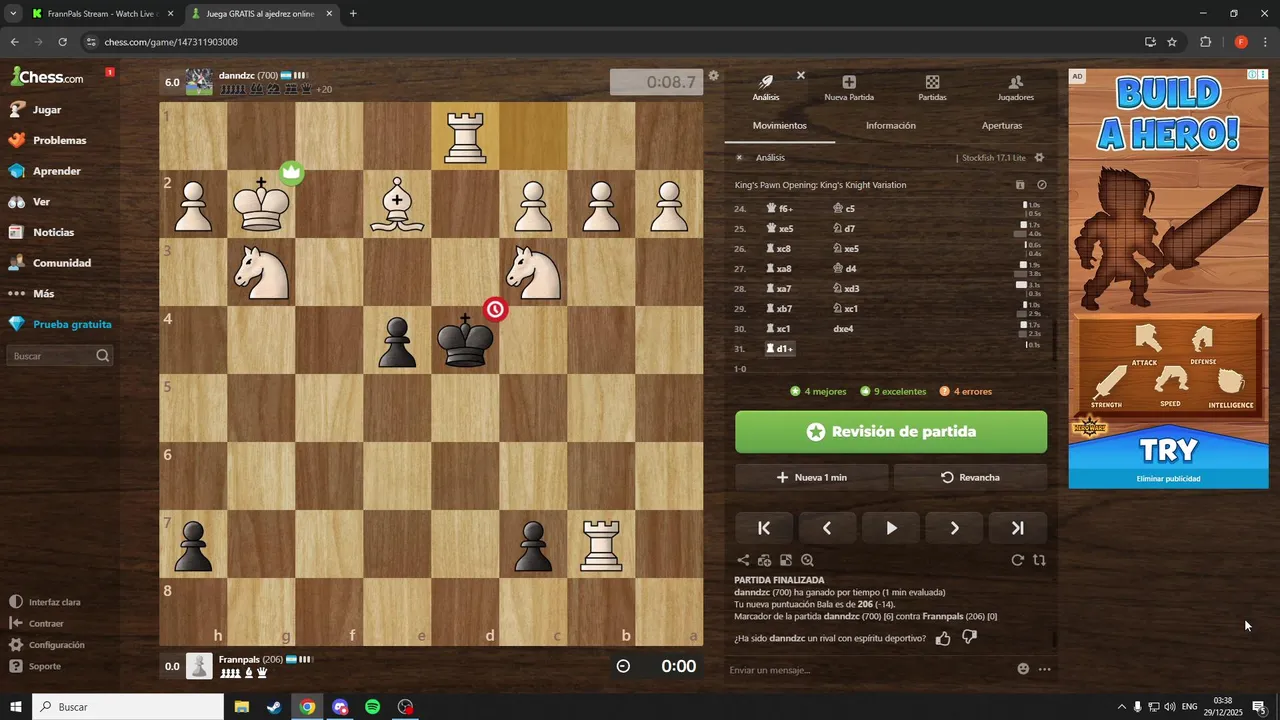Screen dimensions: 1280x720
Task: Click the self-analysis magnifier icon
Action: (x=807, y=561)
